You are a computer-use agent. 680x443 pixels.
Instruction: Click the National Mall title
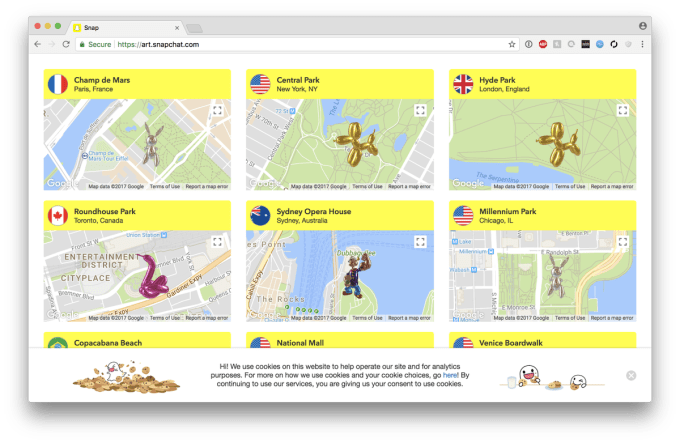[x=300, y=343]
